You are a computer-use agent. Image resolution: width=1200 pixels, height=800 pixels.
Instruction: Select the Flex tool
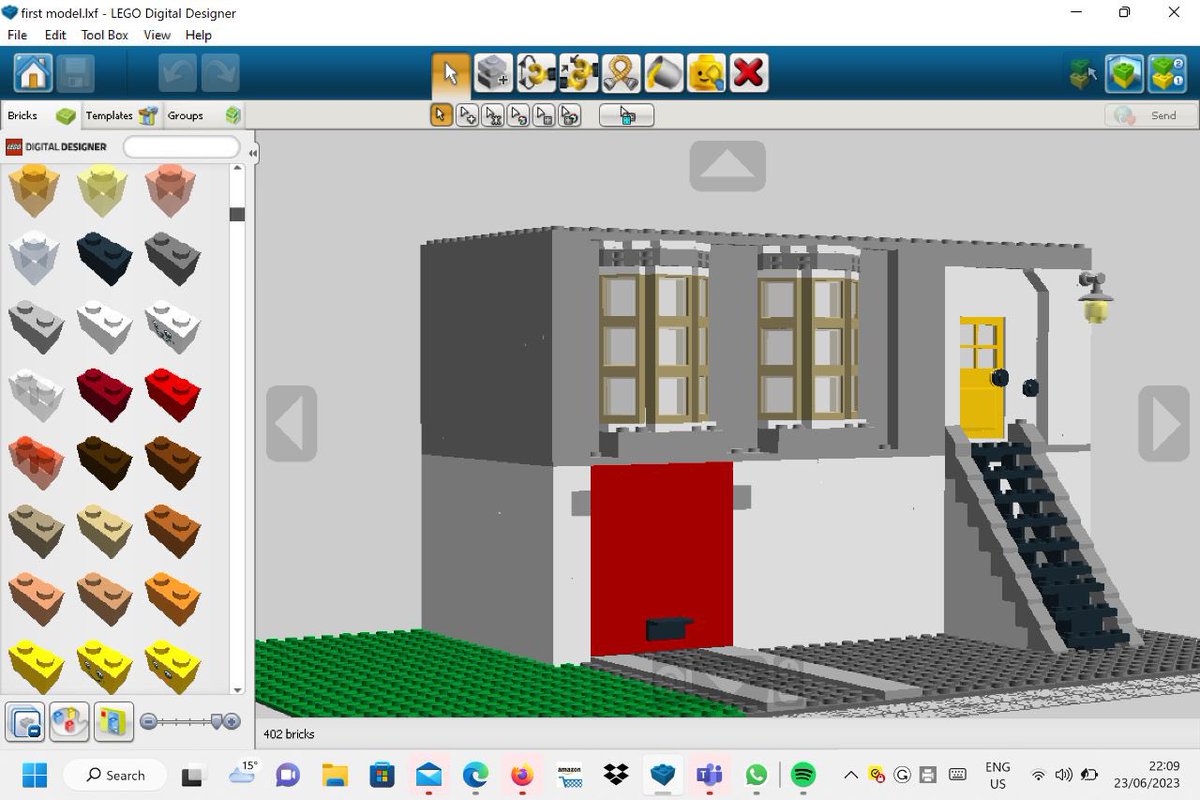coord(621,73)
